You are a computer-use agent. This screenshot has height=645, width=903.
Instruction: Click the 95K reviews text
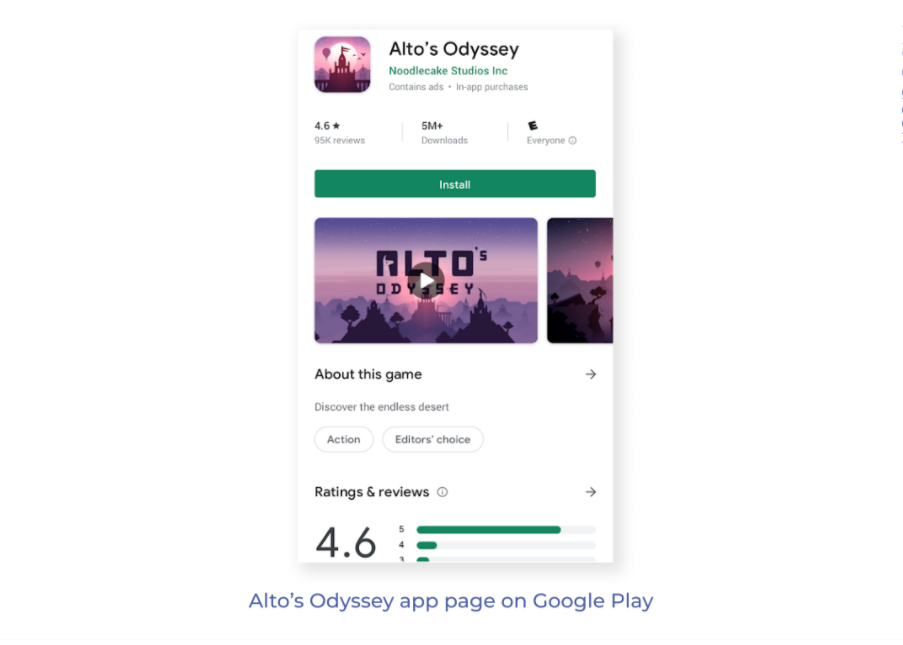coord(339,141)
